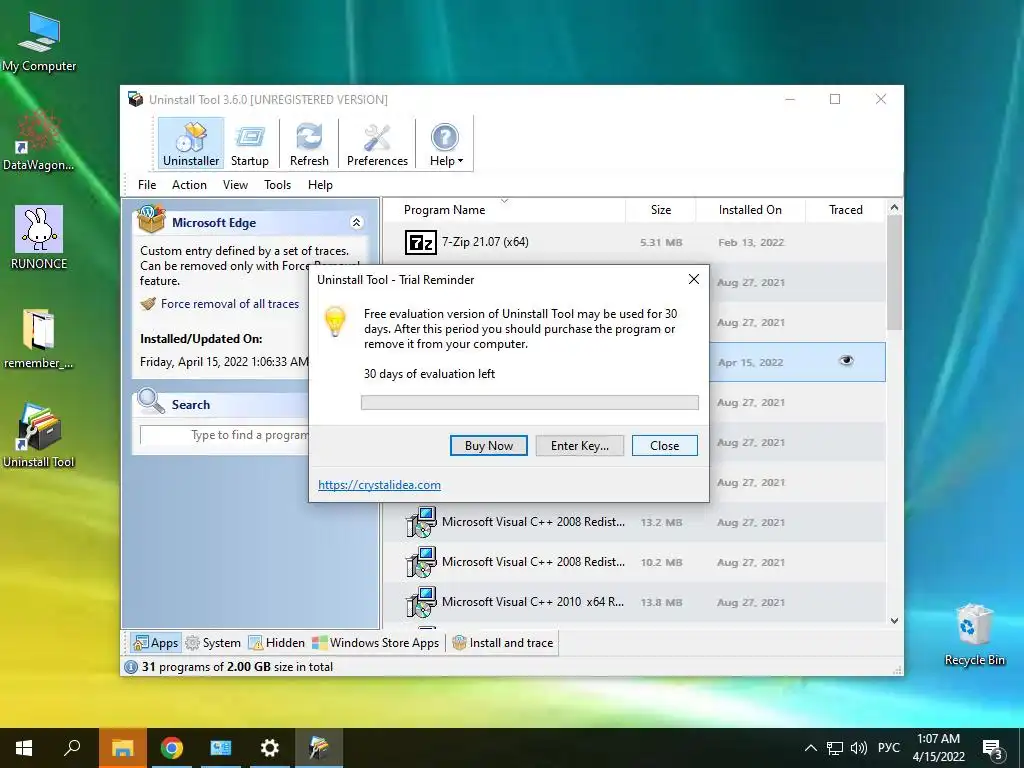Select the My Computer desktop icon
The image size is (1024, 768).
[39, 41]
